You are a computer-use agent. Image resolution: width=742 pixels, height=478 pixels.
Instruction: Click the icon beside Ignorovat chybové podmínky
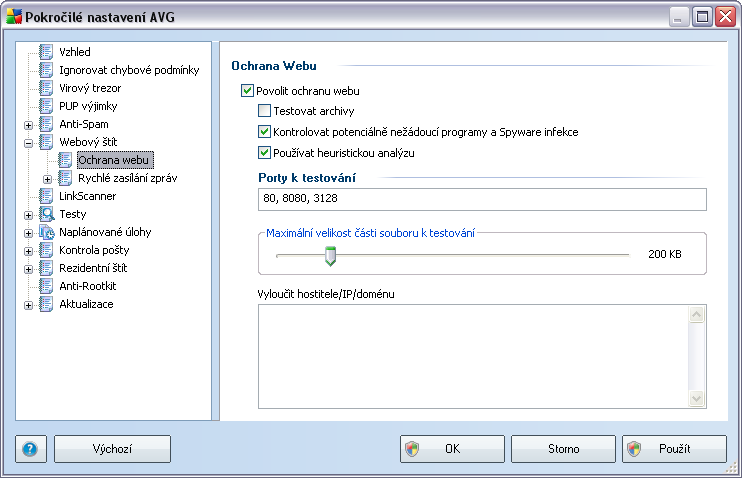[46, 70]
